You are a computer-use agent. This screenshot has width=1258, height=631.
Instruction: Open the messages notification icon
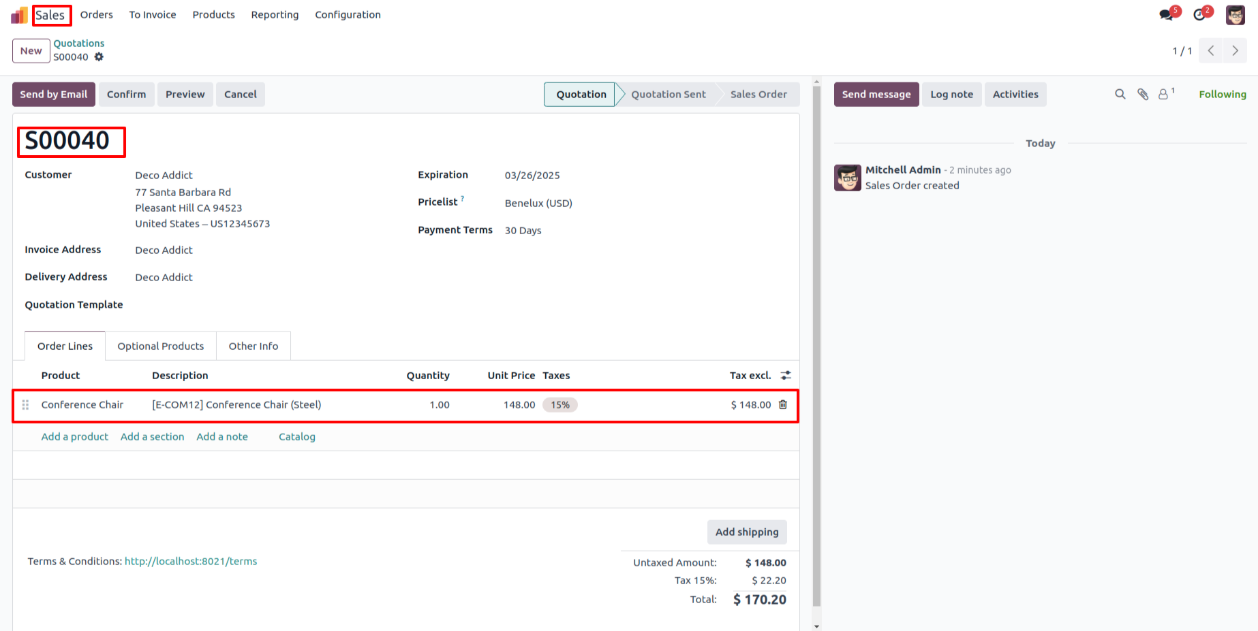coord(1166,15)
